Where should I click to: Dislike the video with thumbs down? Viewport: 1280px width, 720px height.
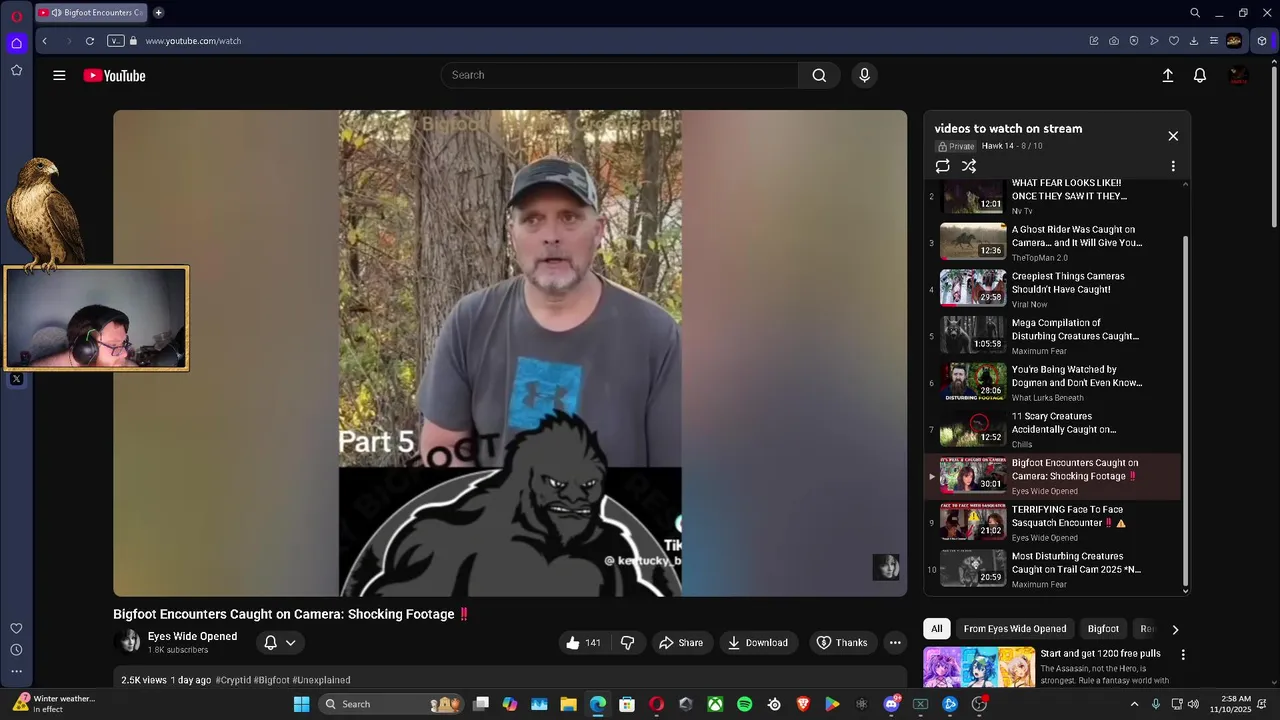pyautogui.click(x=628, y=643)
